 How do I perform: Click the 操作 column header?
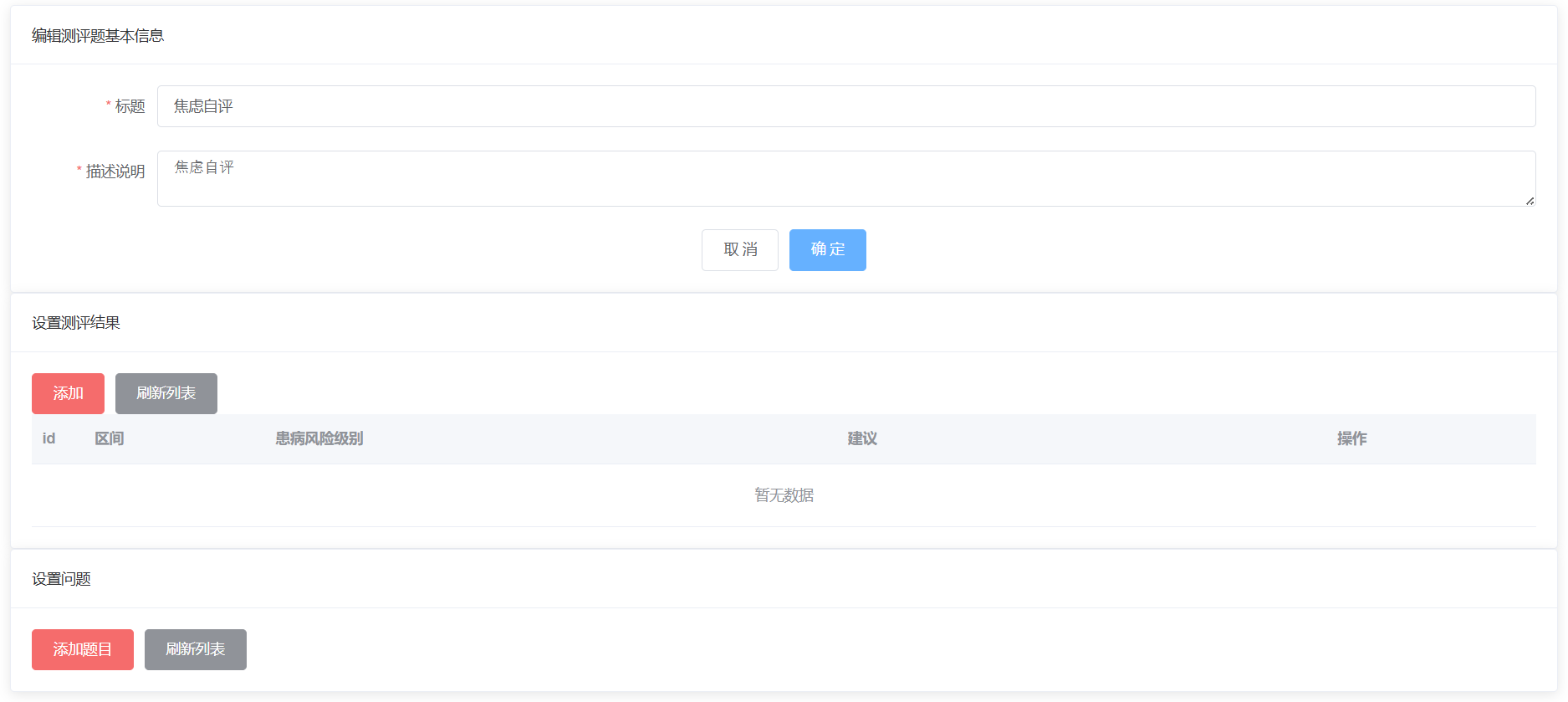coord(1352,438)
